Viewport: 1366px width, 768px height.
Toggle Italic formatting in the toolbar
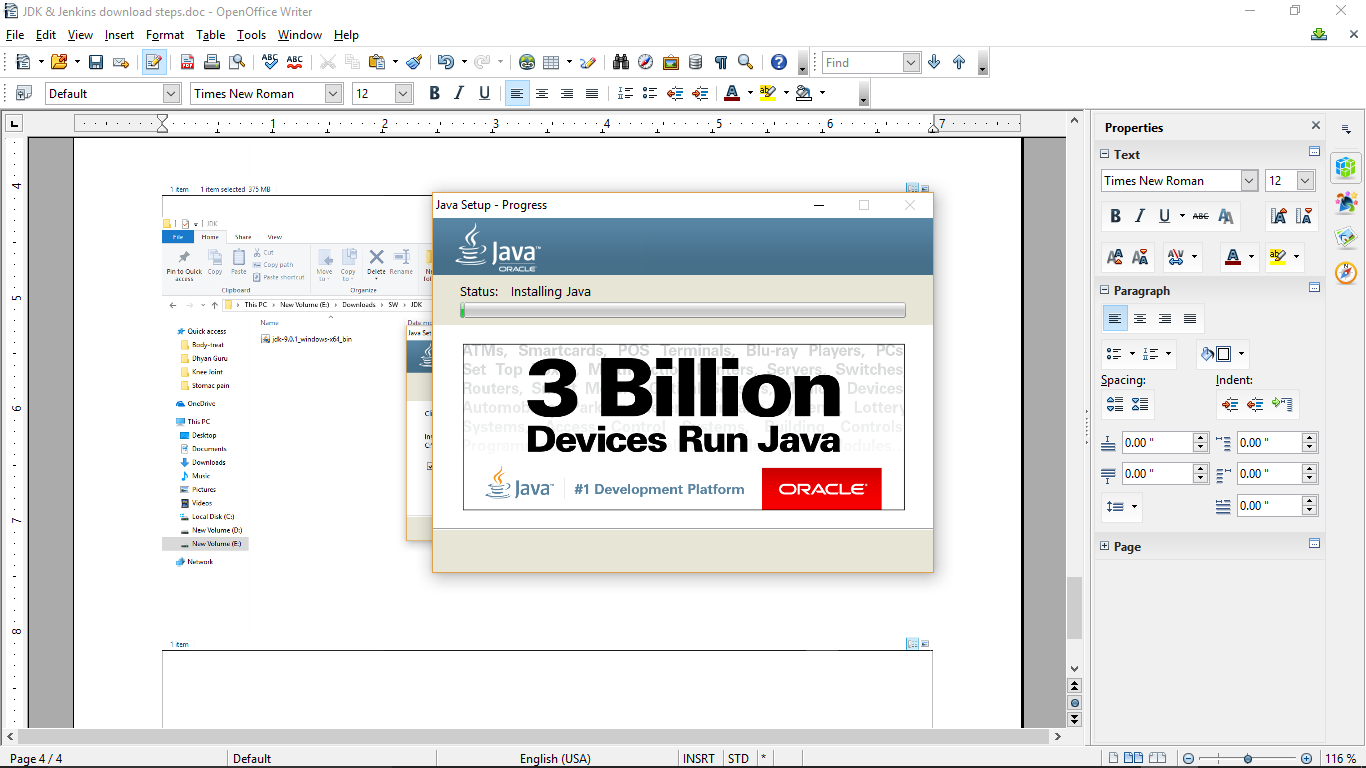[x=458, y=93]
